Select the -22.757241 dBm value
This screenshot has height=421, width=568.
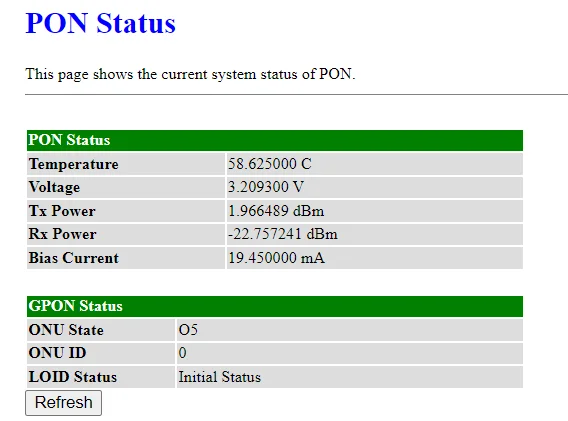point(283,234)
